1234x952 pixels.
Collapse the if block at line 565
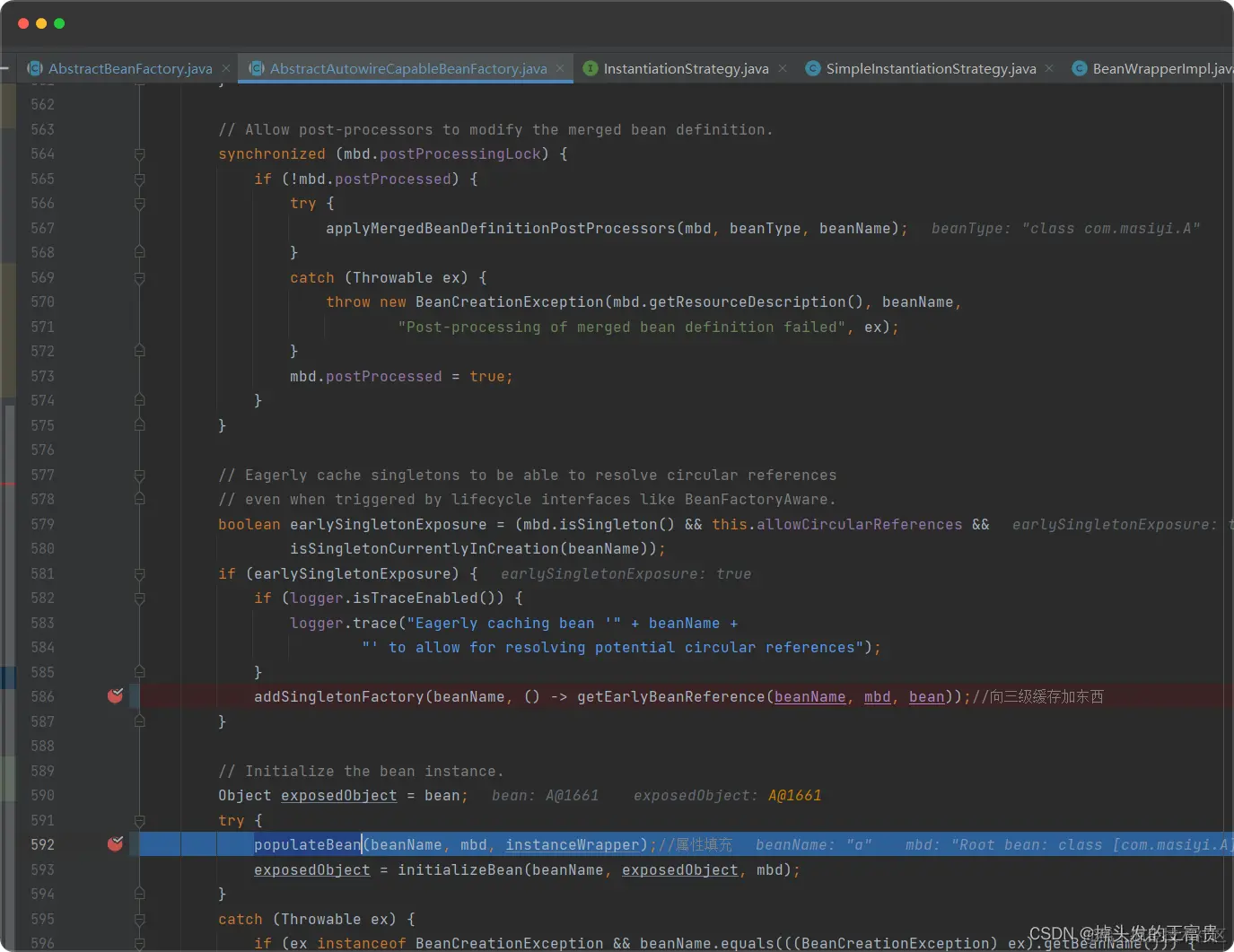coord(139,179)
